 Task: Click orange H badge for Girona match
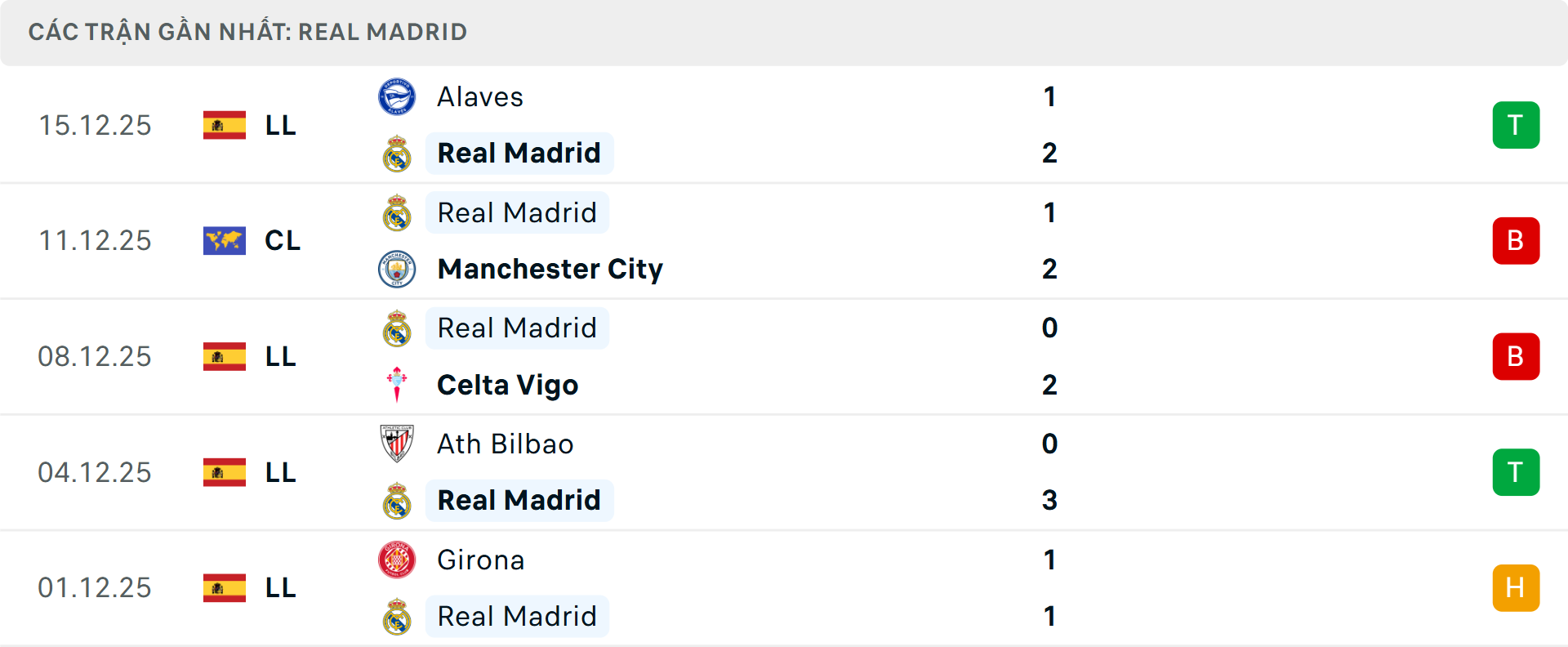[x=1516, y=588]
